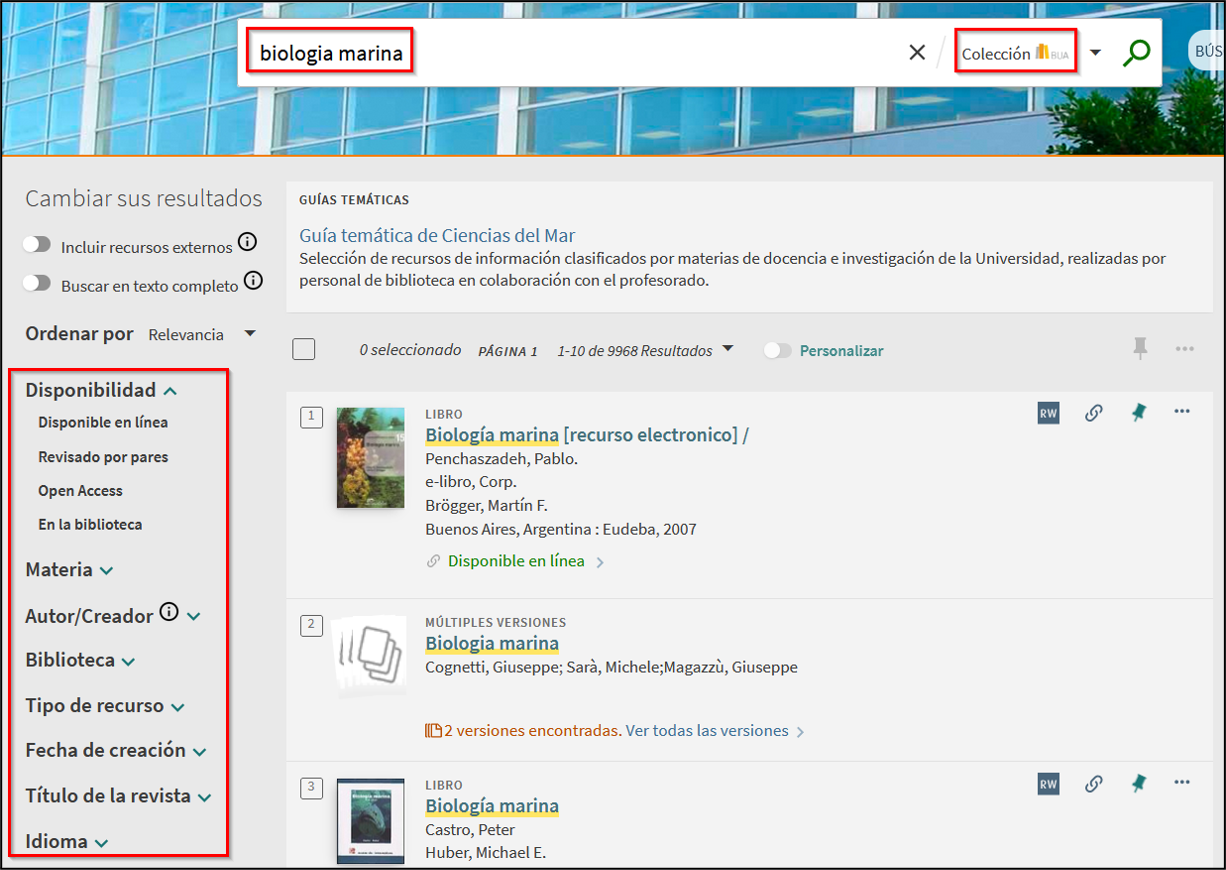Open Guía temática de Ciencias del Mar link

tap(437, 236)
